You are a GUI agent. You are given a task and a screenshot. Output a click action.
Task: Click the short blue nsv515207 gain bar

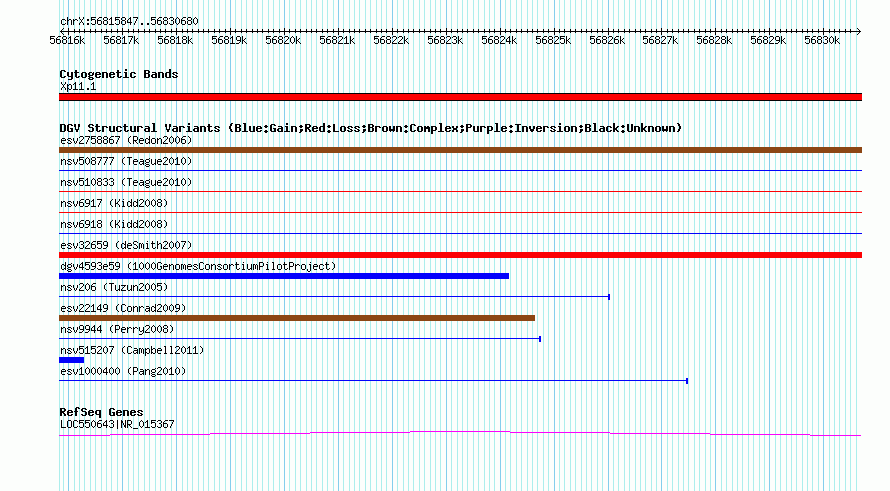[x=72, y=360]
